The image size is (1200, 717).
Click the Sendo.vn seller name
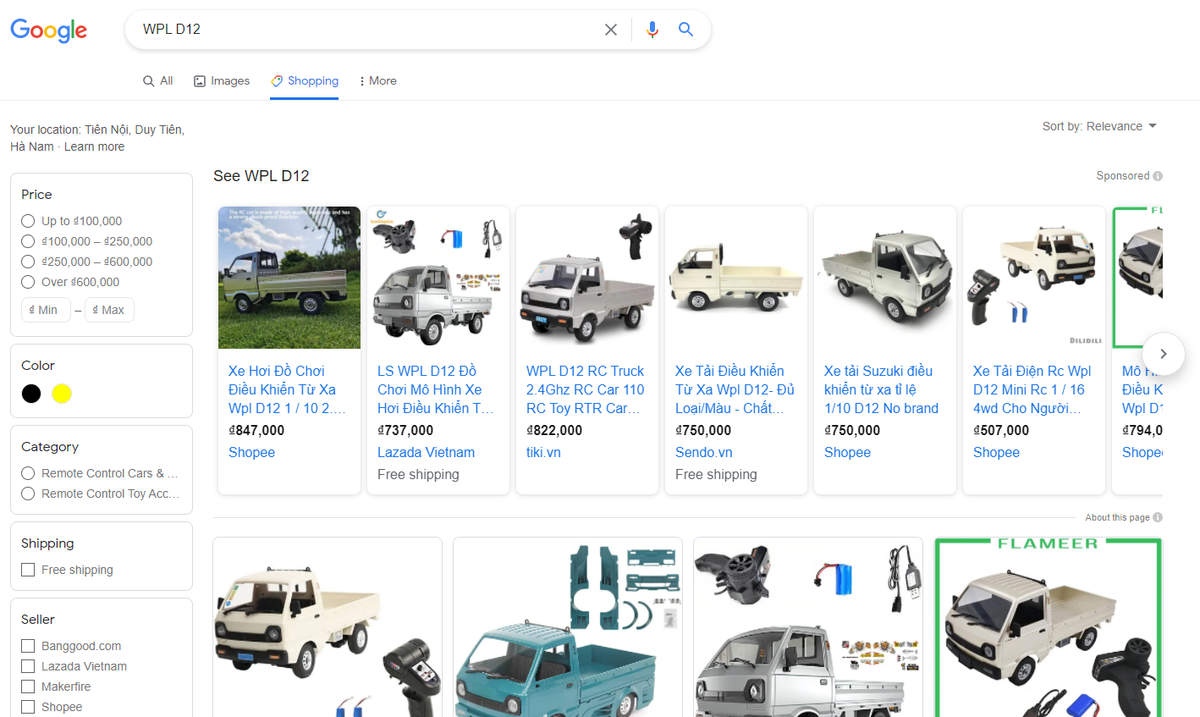click(704, 453)
